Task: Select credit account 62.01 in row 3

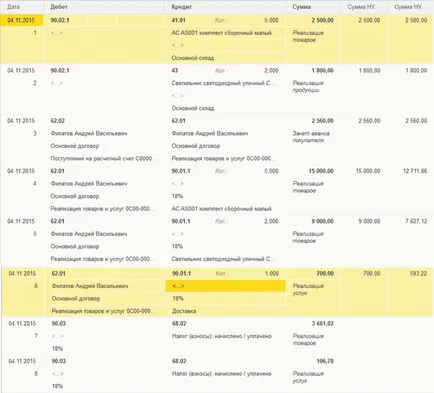Action: tap(178, 121)
